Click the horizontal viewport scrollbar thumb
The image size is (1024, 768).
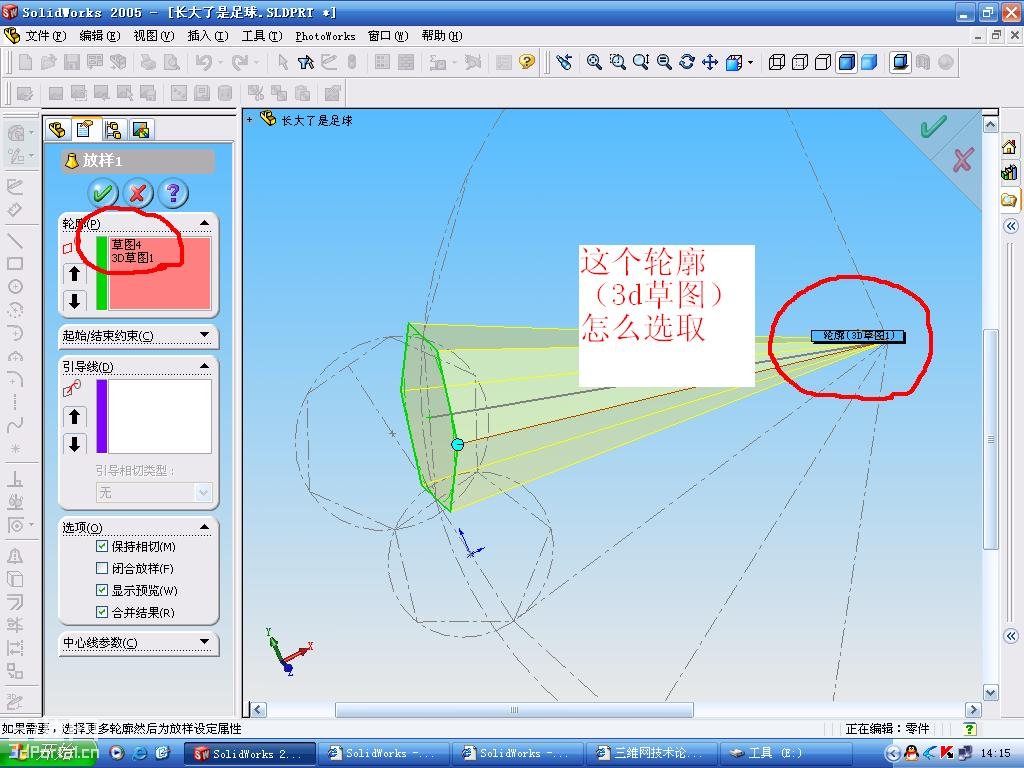tap(514, 710)
